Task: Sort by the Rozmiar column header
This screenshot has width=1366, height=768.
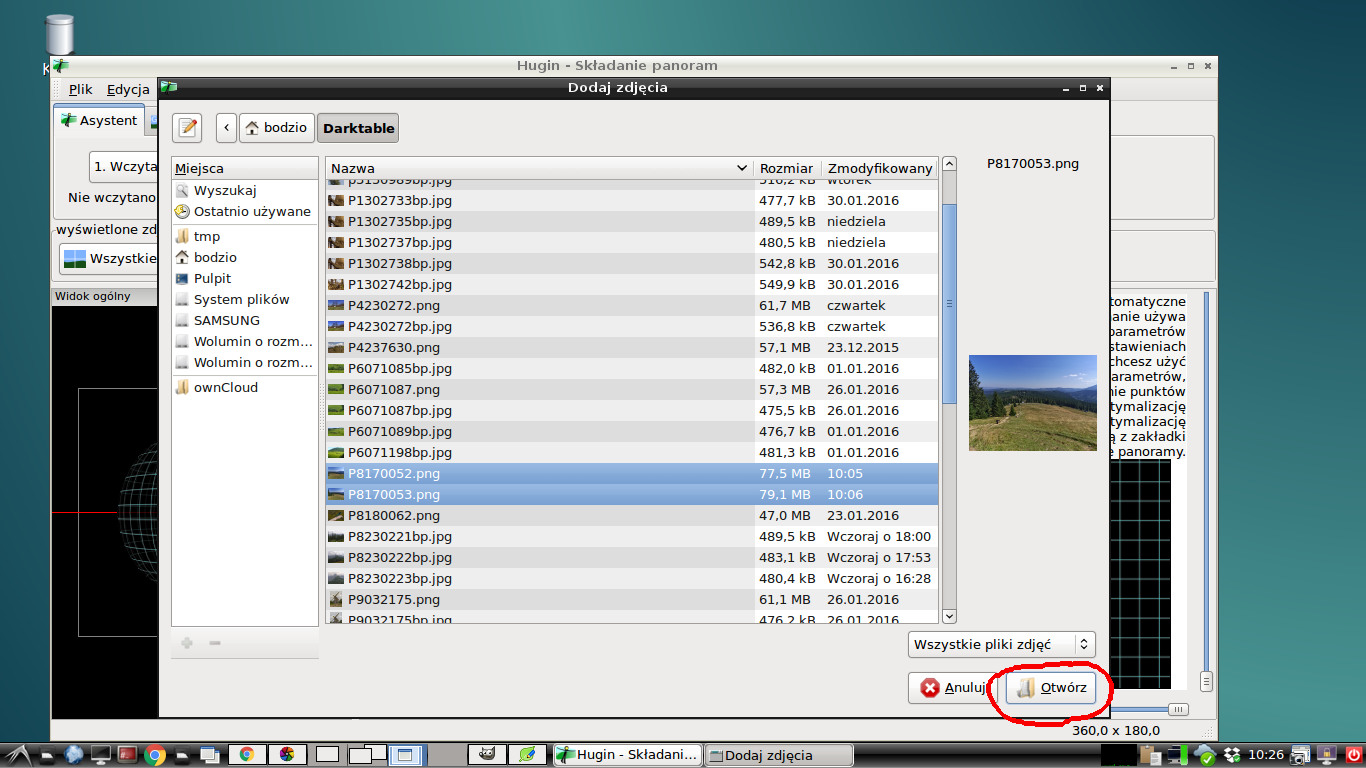Action: tap(786, 168)
